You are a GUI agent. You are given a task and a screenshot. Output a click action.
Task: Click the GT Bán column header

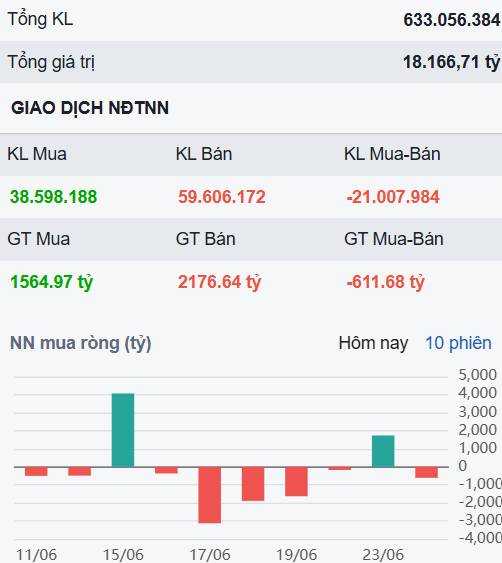(x=205, y=239)
